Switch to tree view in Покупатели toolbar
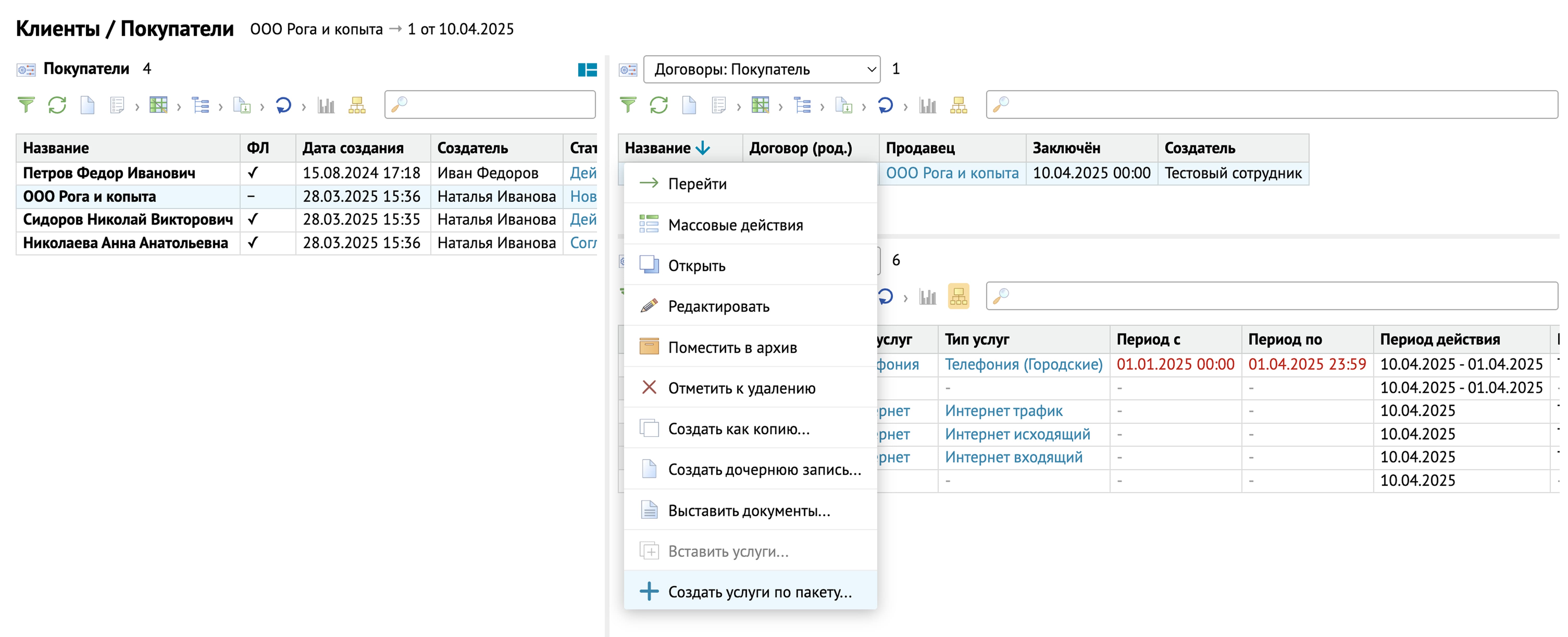Viewport: 1568px width, 637px height. 200,105
